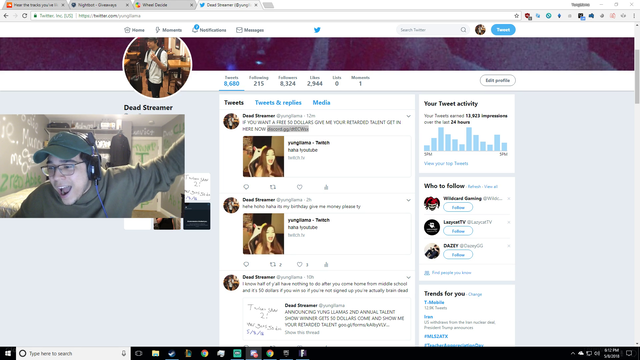Viewport: 640px width, 360px height.
Task: Switch to the Nightbot - Giveaways tab
Action: 99,5
